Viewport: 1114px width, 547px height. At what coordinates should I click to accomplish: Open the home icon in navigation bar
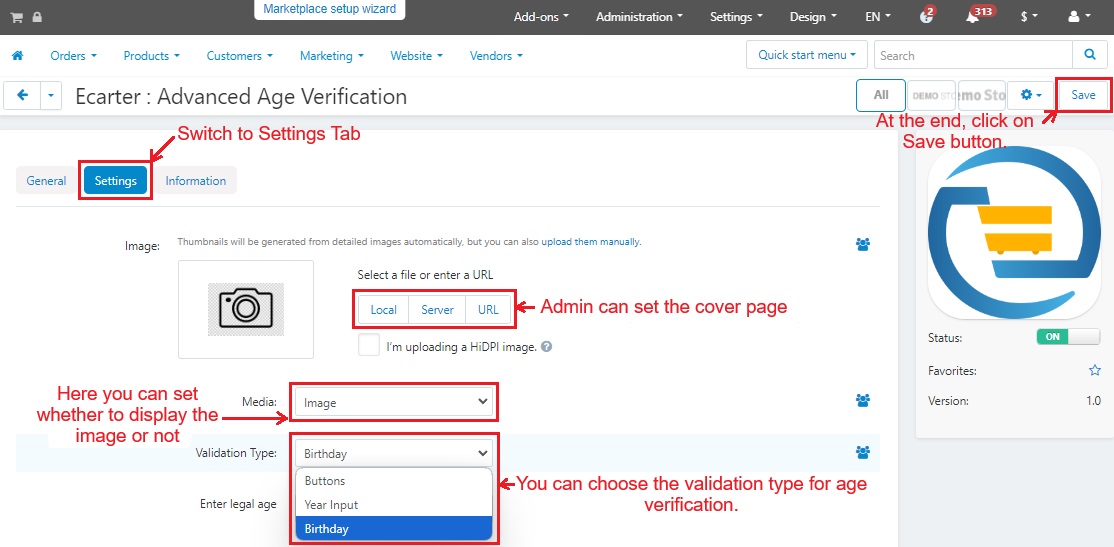17,56
